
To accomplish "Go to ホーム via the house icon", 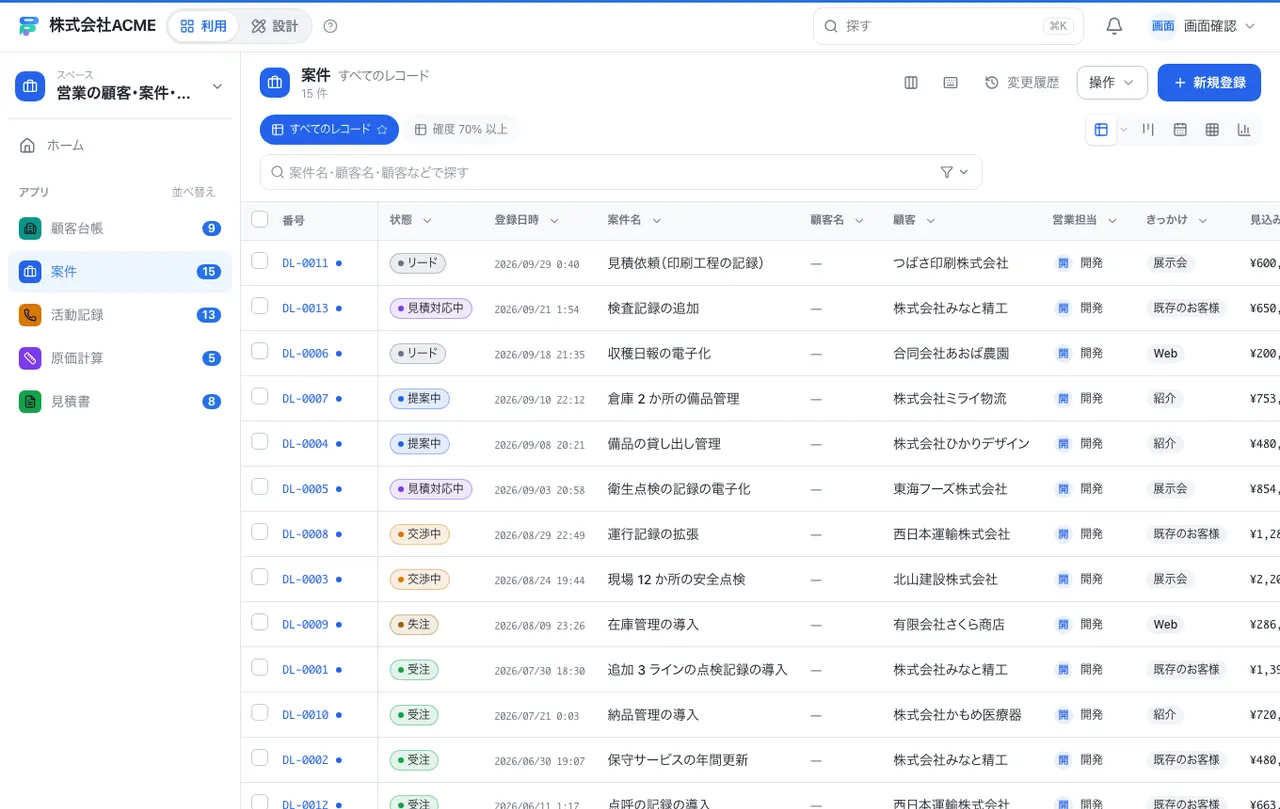I will coord(28,145).
